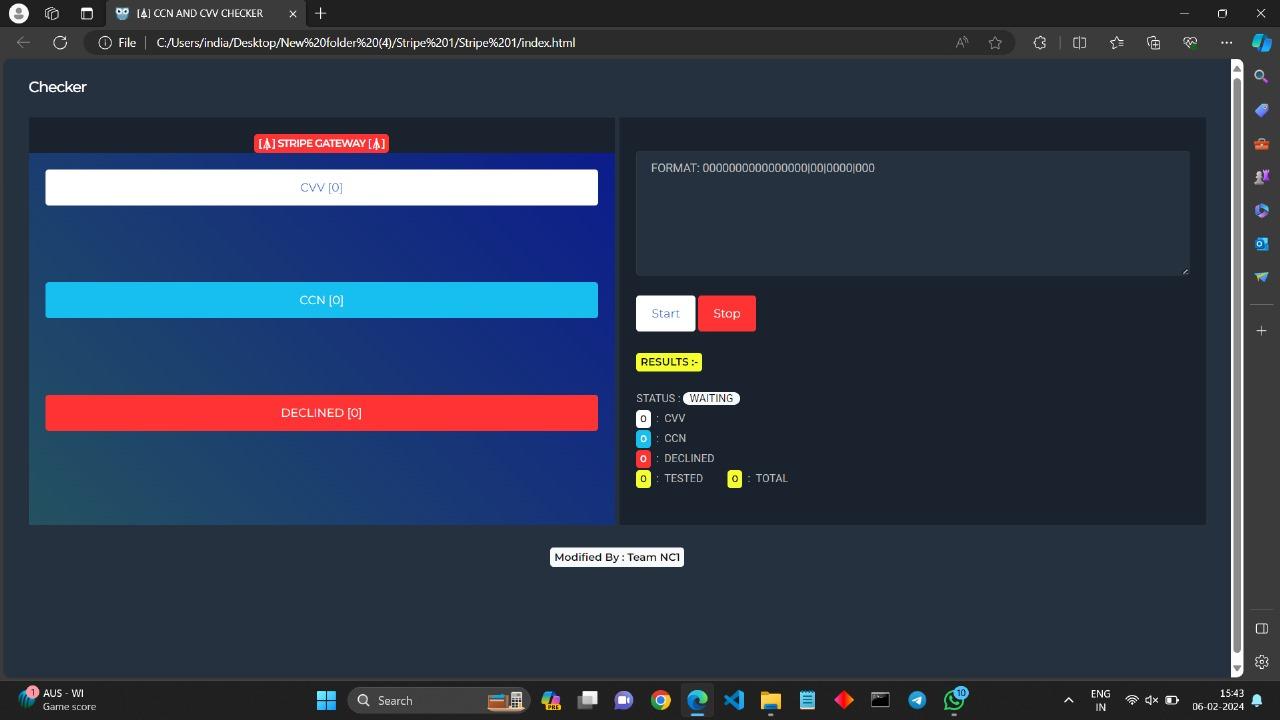Click the red DECLINED [0] bar
The image size is (1280, 720).
[x=321, y=413]
